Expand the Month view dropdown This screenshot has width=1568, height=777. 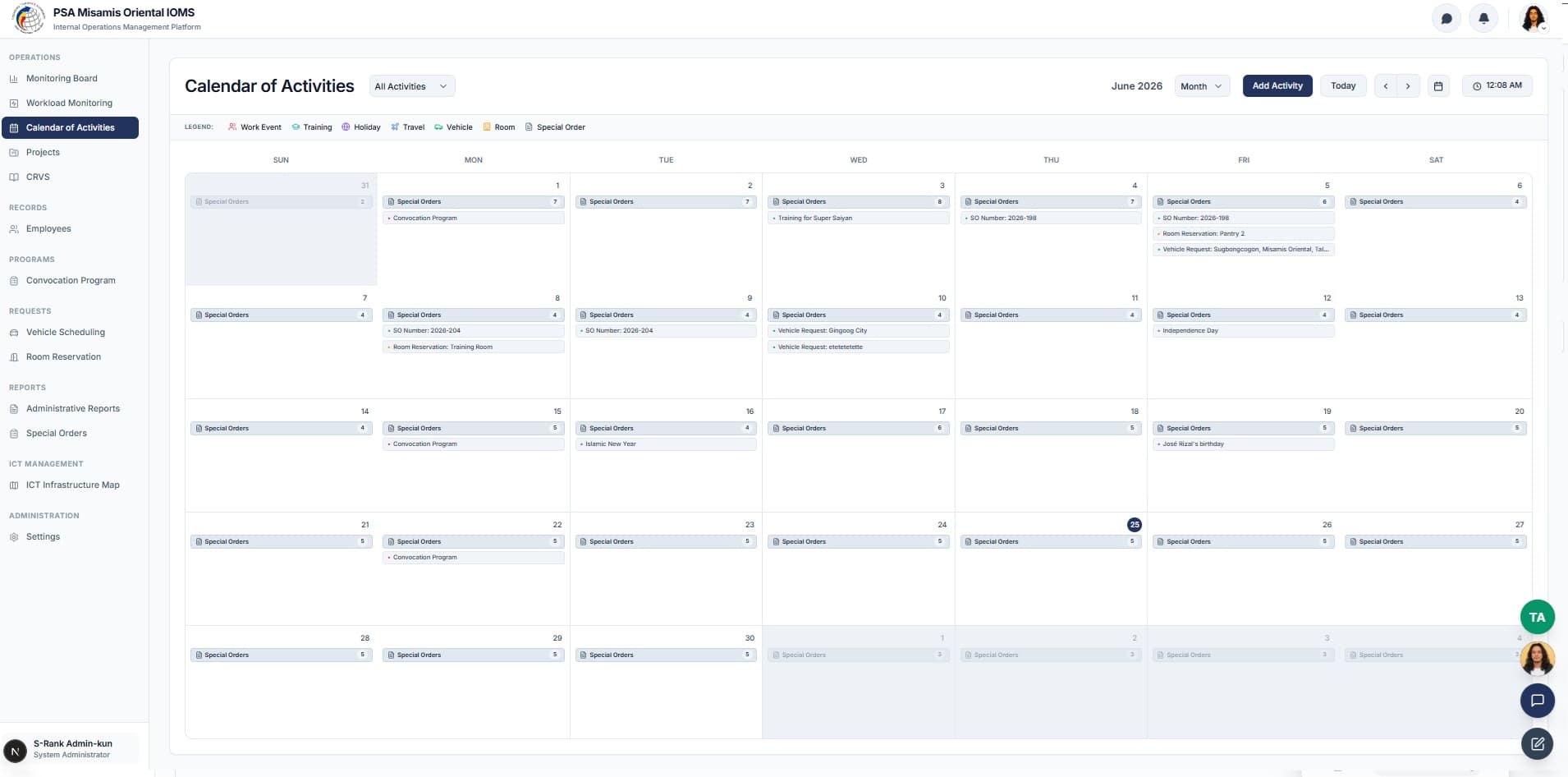pyautogui.click(x=1202, y=86)
